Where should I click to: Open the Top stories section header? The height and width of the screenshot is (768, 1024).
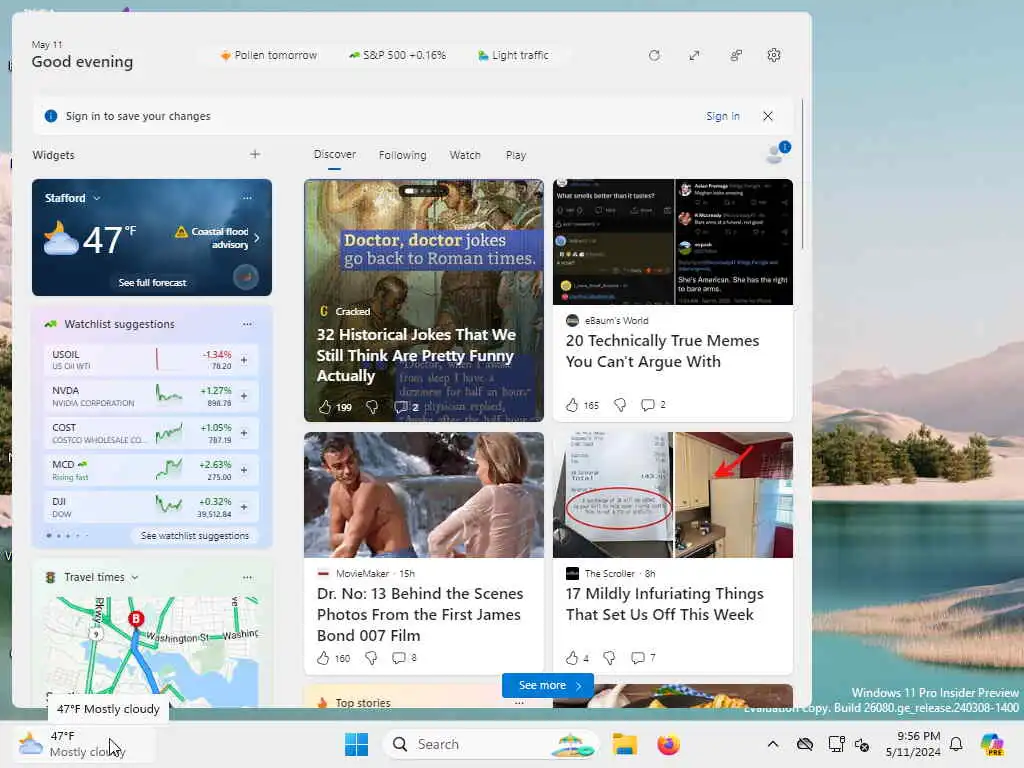(362, 703)
